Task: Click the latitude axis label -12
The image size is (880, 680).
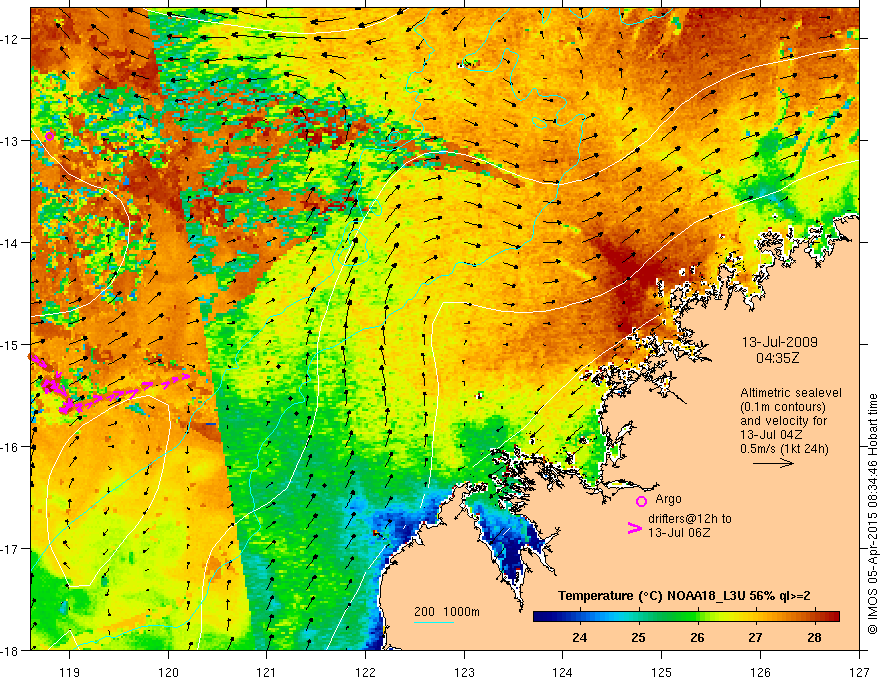Action: pos(11,38)
